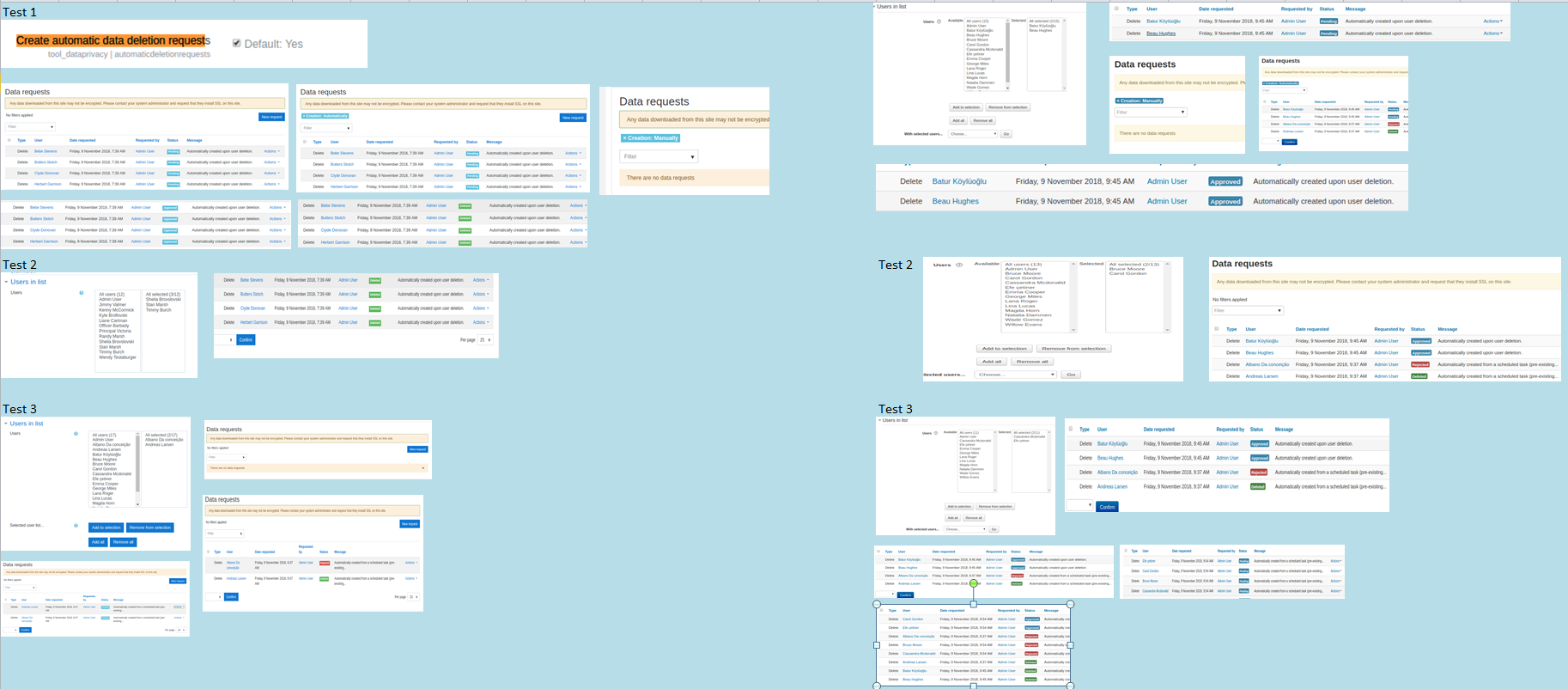
Task: Click Confirm button in right Test 3 requests table
Action: click(1108, 507)
